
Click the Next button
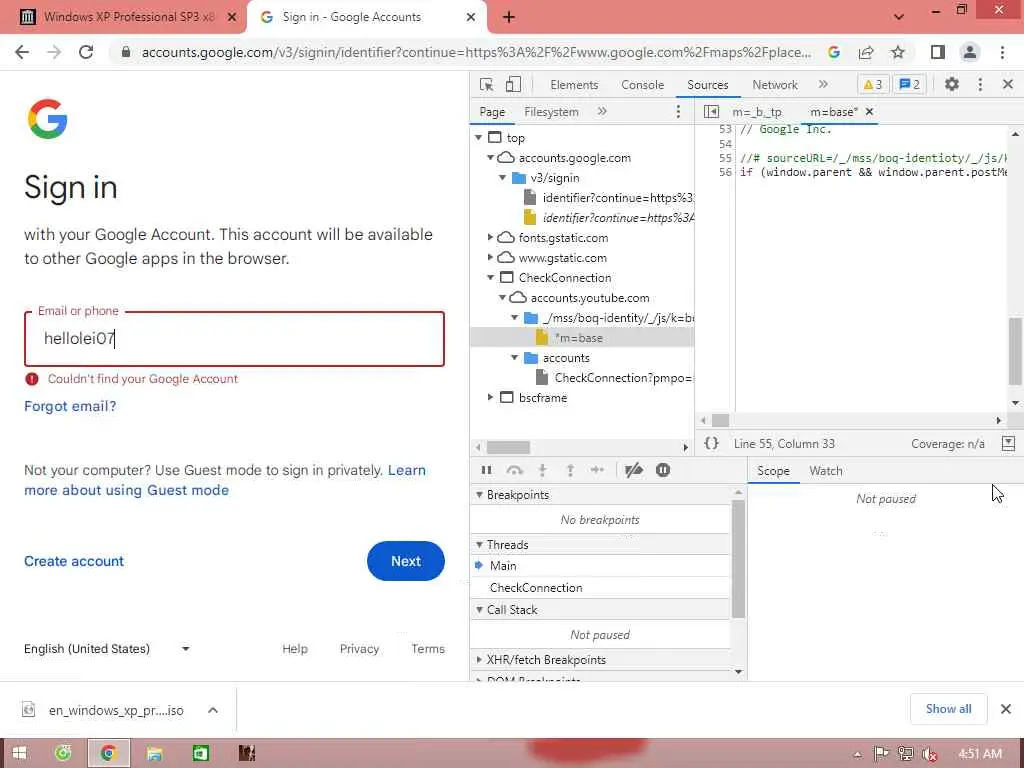[406, 561]
